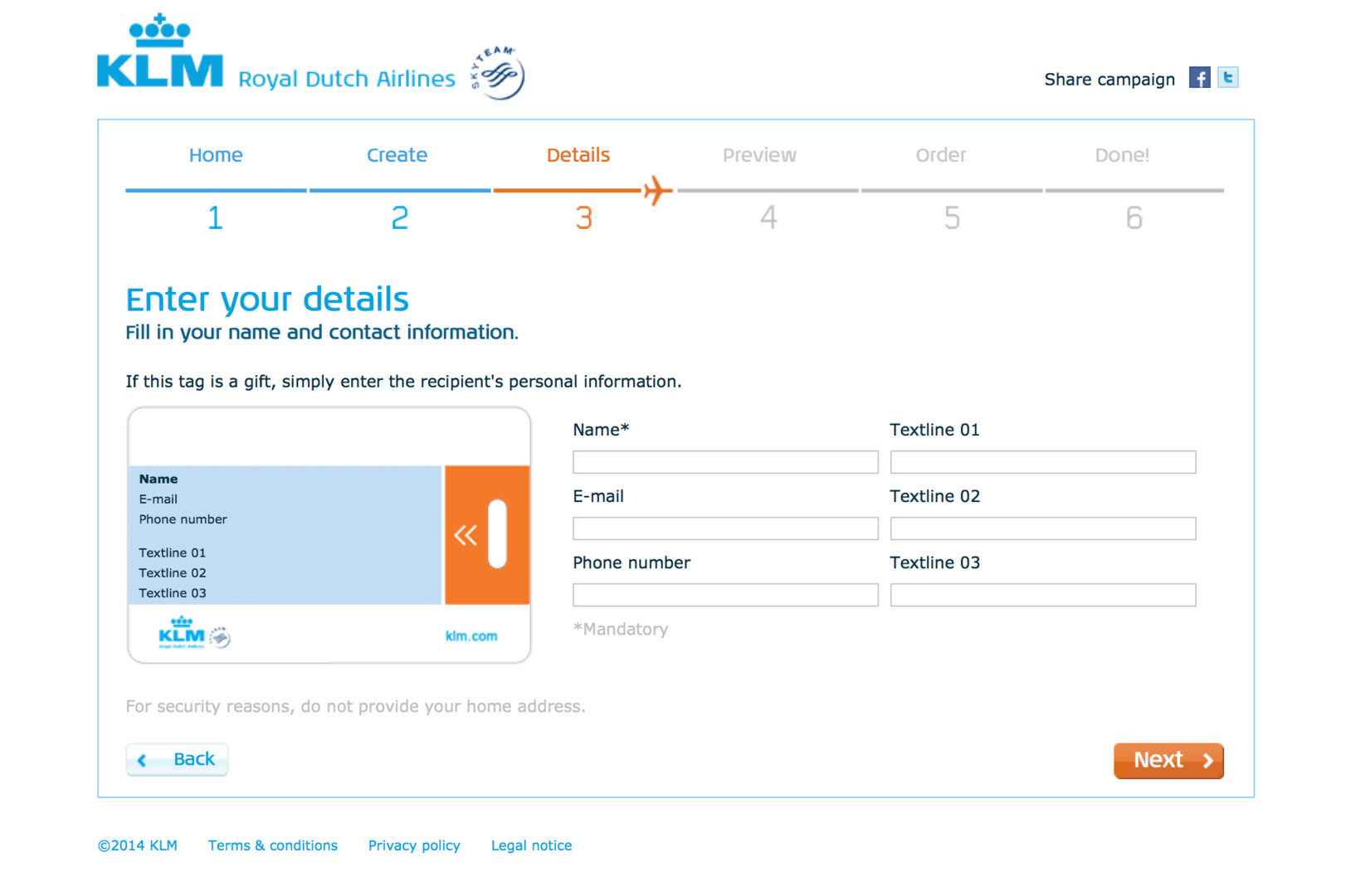Click the small KLM logo on tag preview
This screenshot has width=1351, height=896.
point(182,633)
